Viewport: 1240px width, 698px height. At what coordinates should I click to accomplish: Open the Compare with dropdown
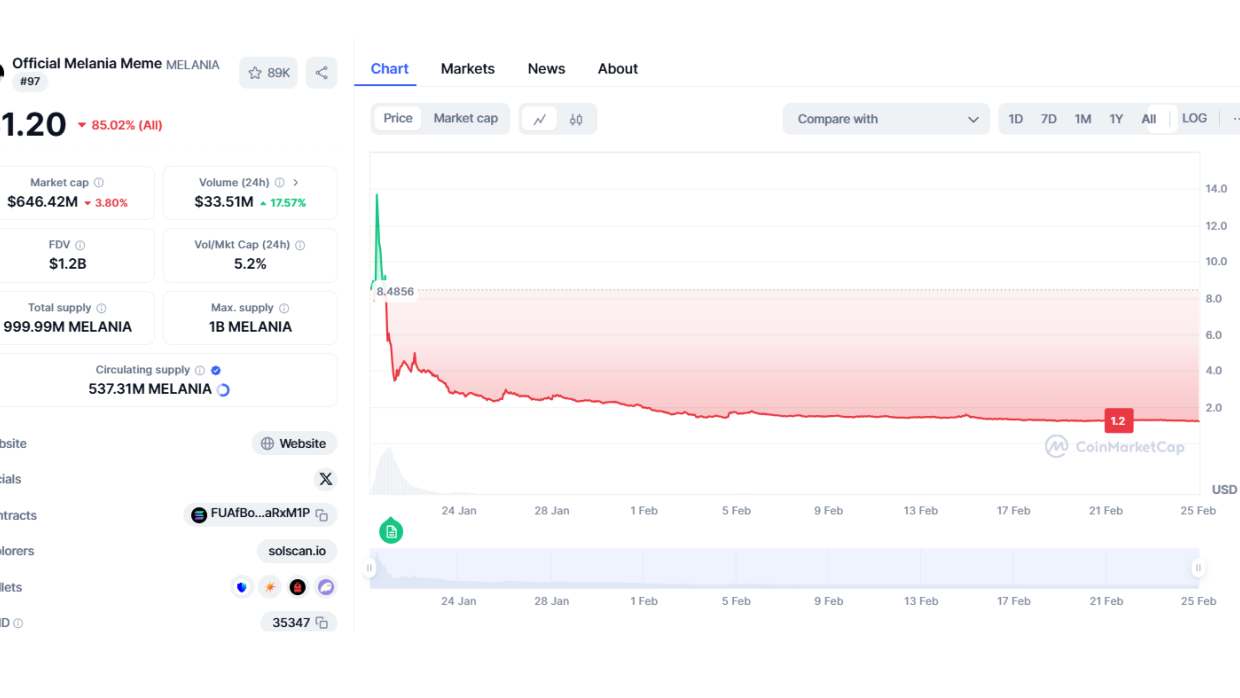[886, 119]
